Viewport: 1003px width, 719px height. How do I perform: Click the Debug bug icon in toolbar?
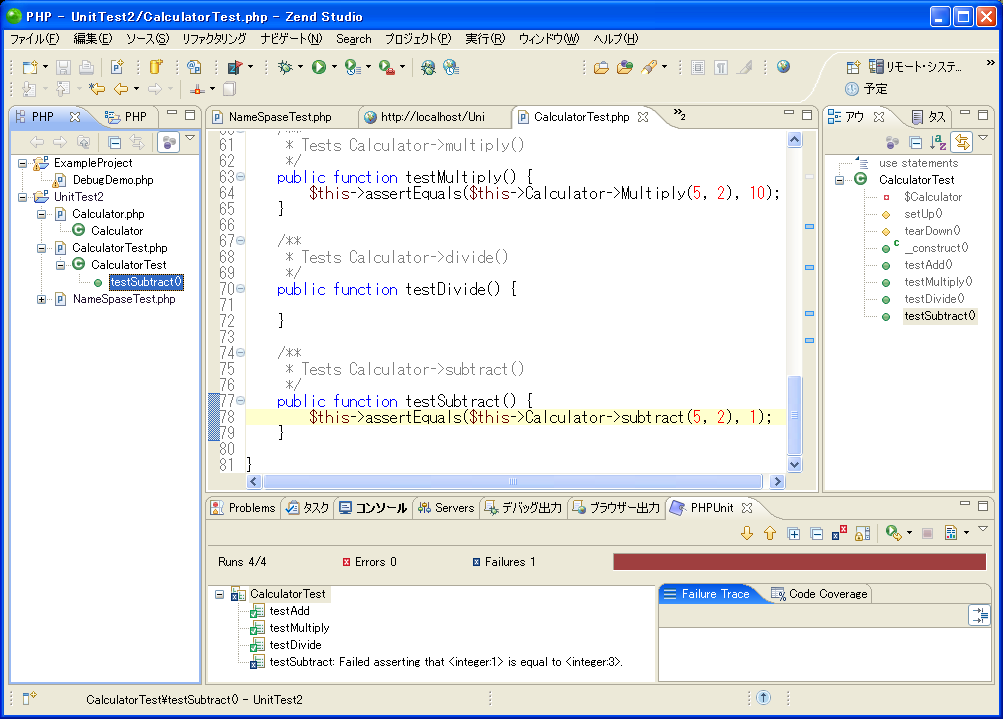coord(285,67)
